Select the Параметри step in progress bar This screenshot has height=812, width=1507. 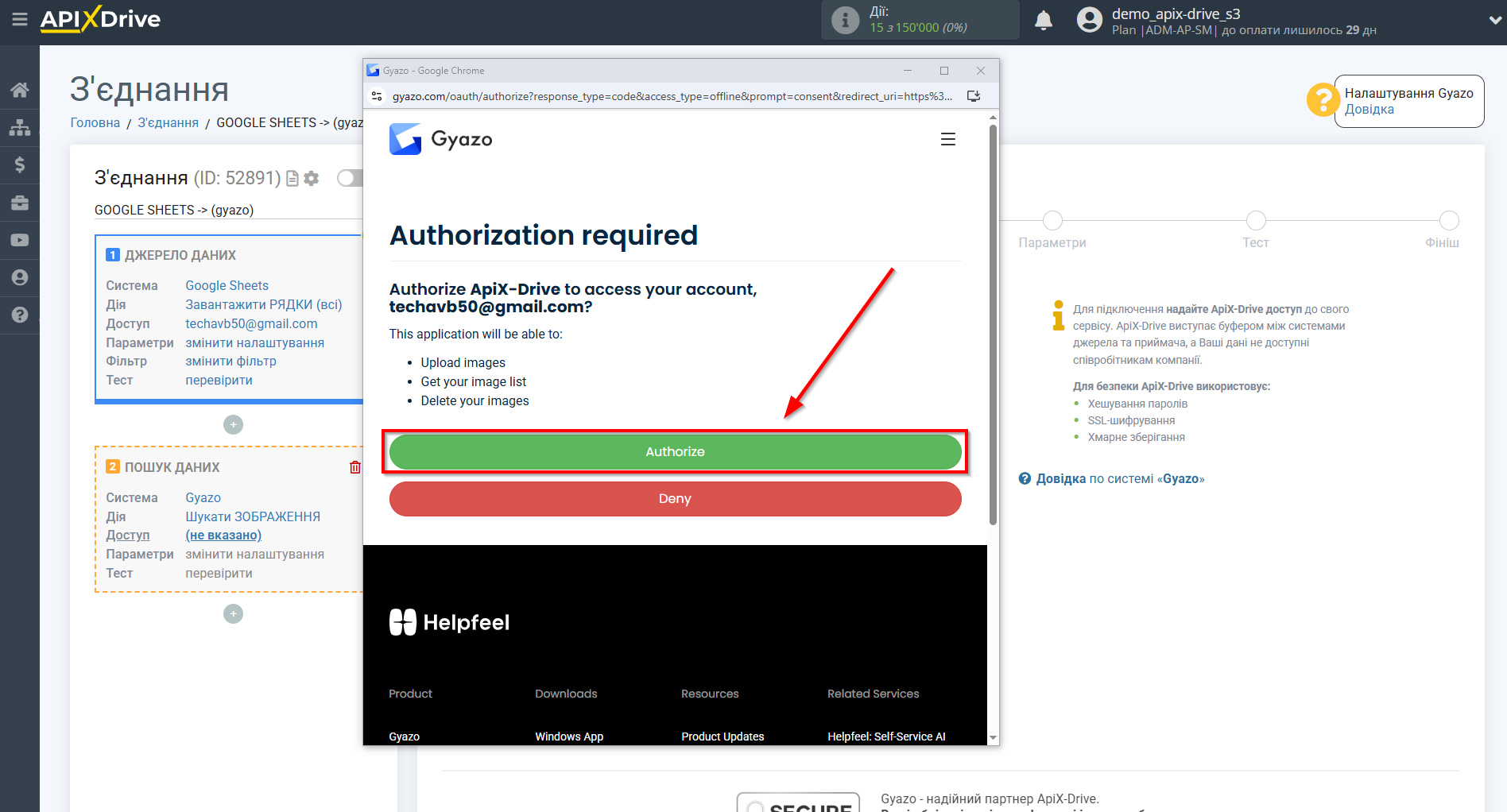pos(1052,221)
